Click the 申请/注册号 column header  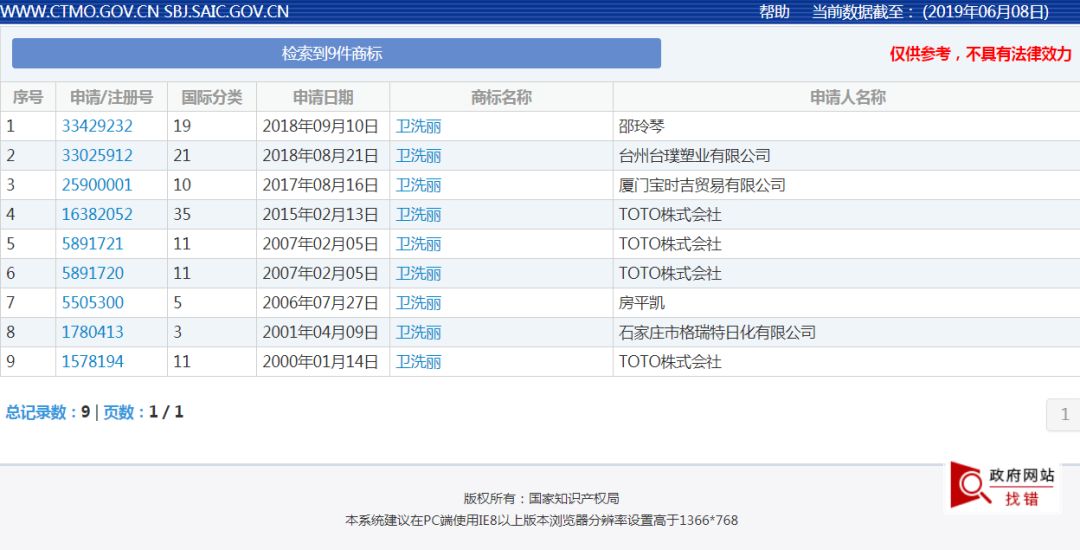pyautogui.click(x=112, y=97)
